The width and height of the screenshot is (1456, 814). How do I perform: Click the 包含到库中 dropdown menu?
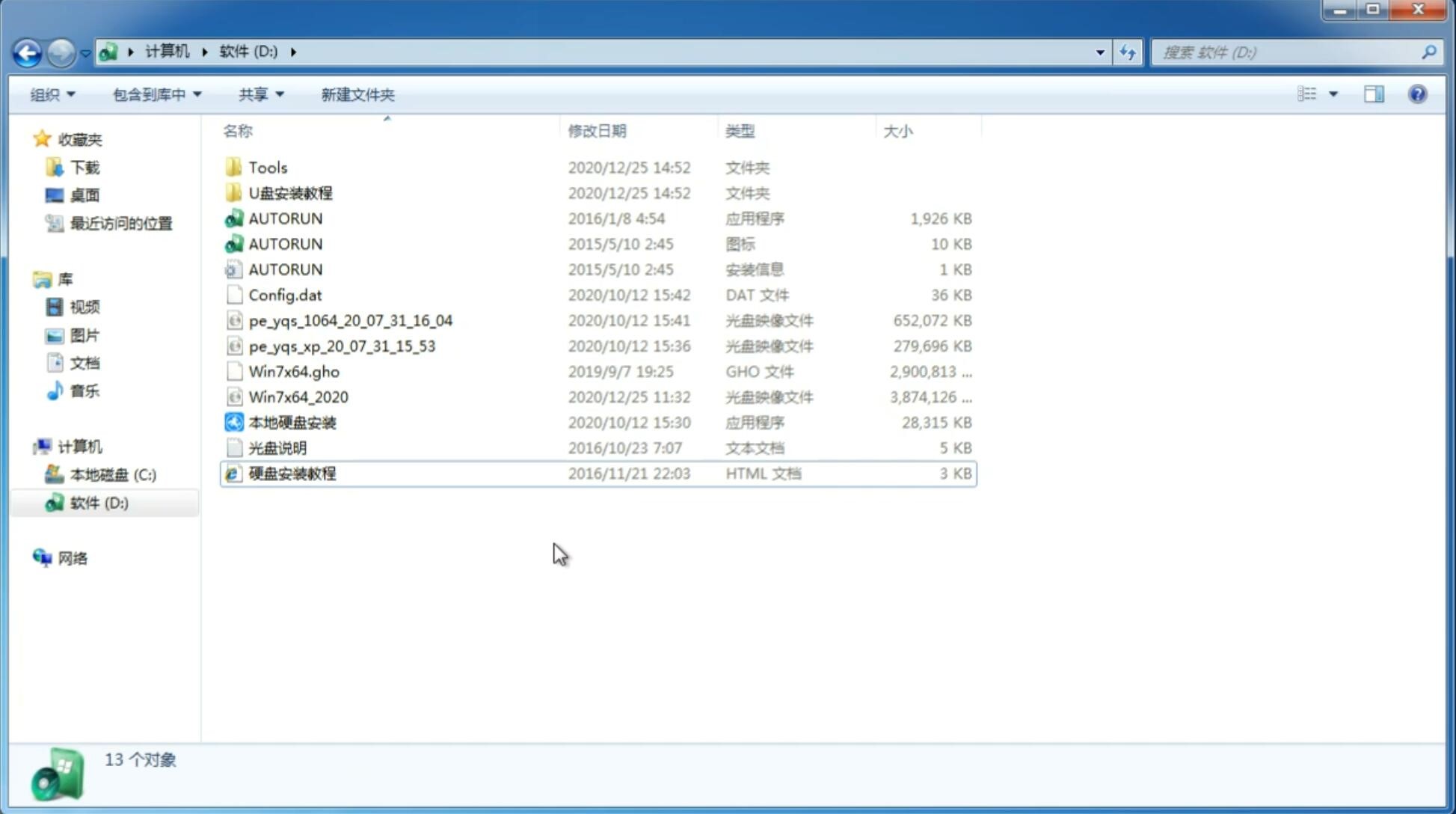click(155, 94)
